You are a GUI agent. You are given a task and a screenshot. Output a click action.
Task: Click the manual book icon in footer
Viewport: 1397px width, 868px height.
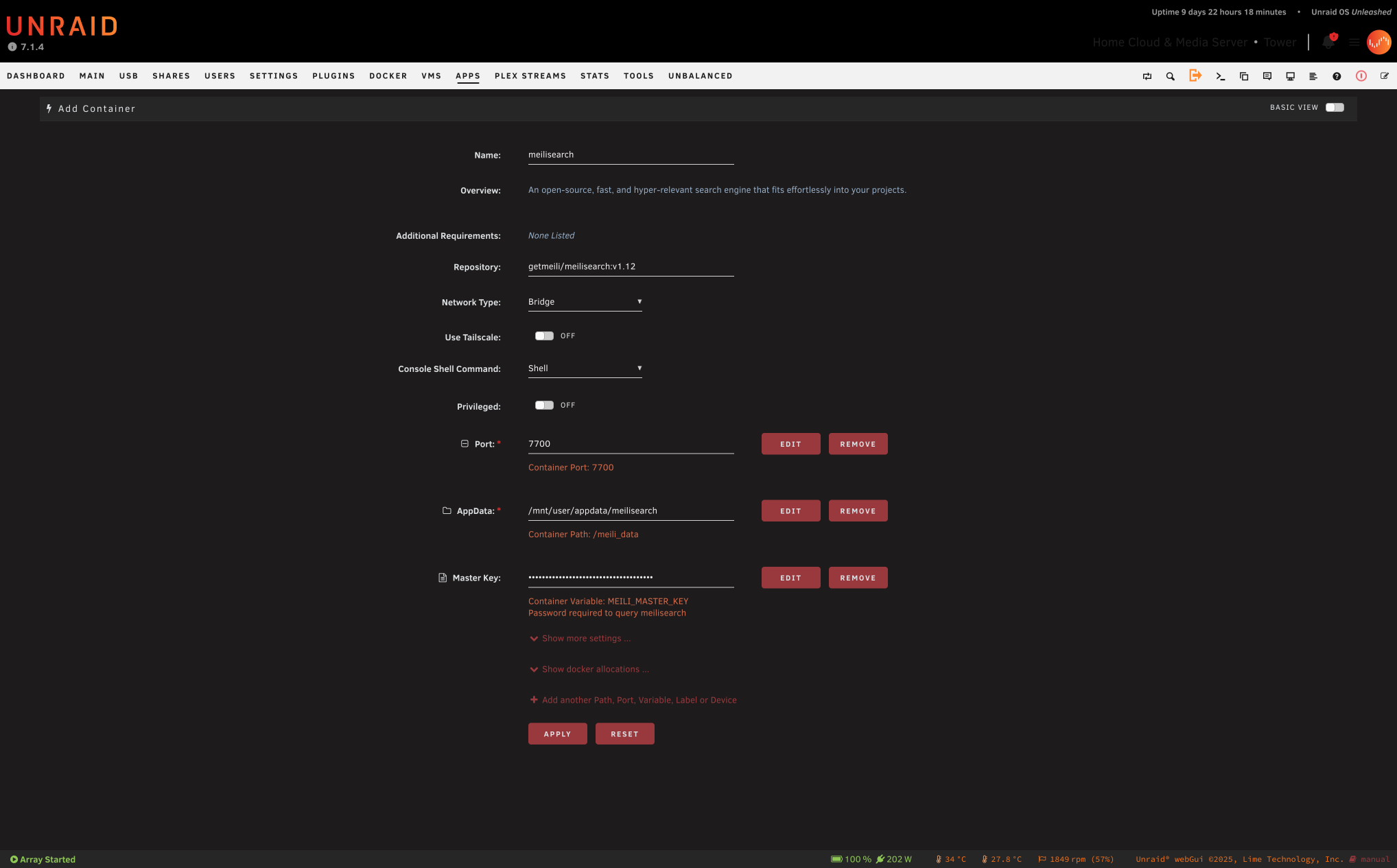[1353, 859]
